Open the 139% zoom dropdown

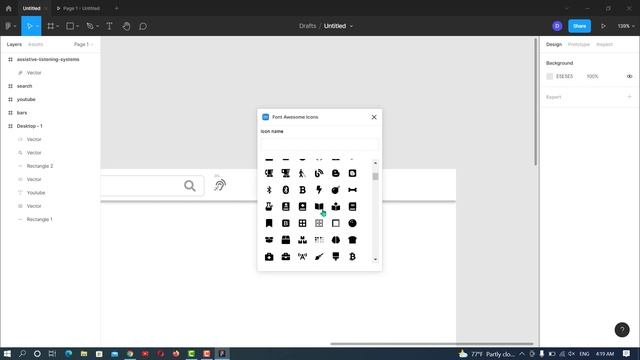(x=626, y=26)
